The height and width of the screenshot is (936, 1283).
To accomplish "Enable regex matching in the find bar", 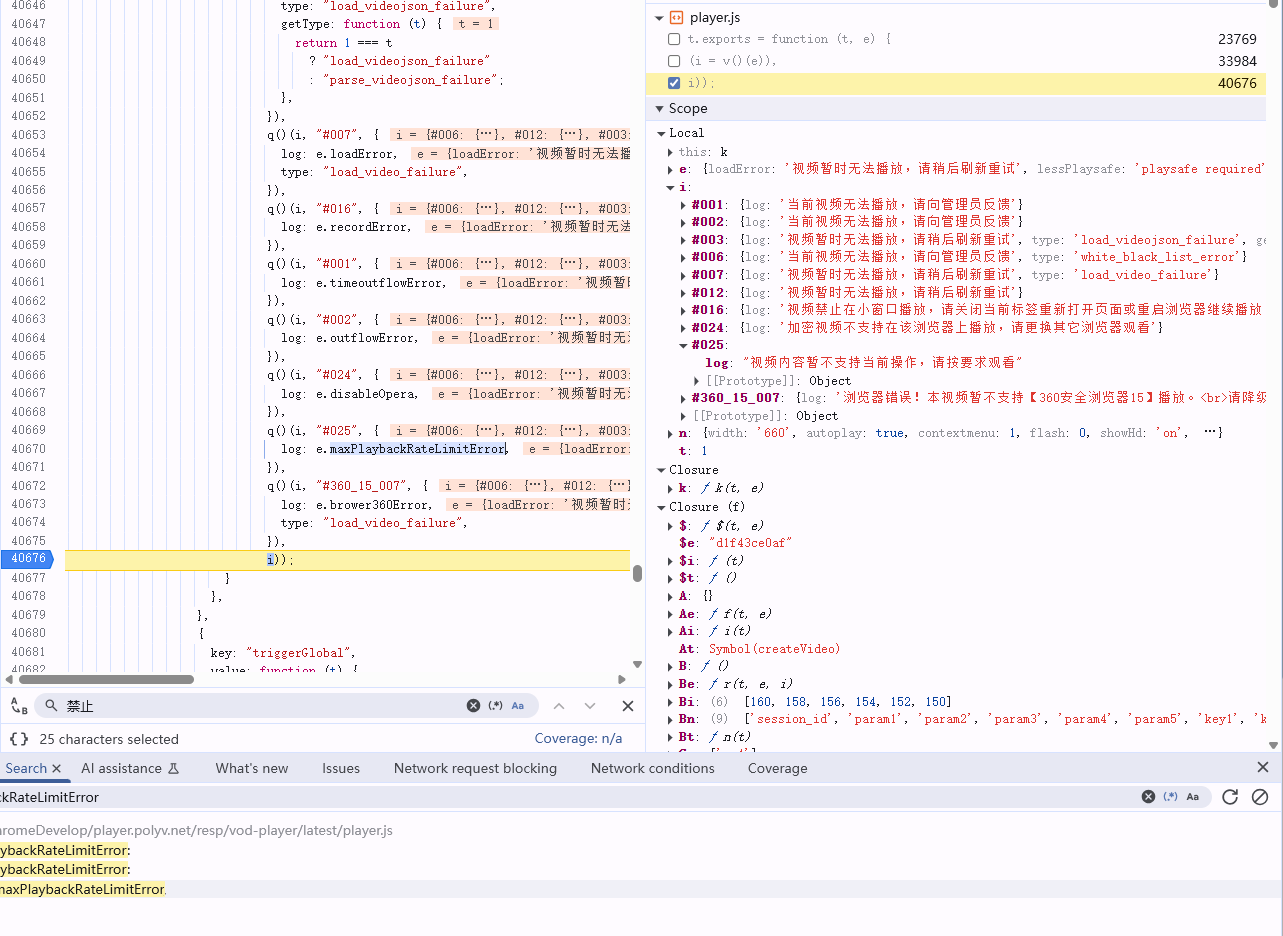I will [x=495, y=706].
